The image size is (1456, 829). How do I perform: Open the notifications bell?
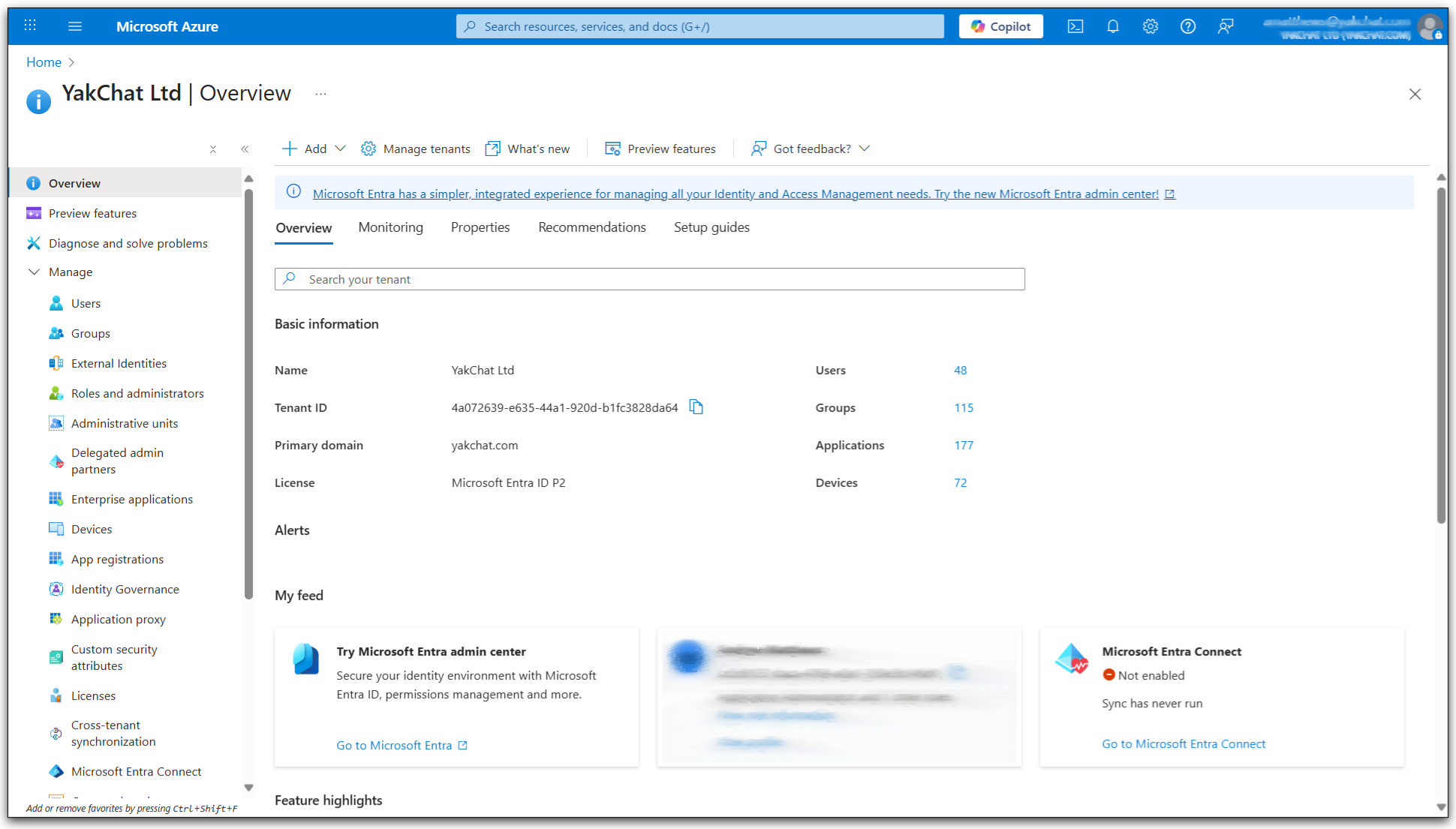pos(1112,26)
